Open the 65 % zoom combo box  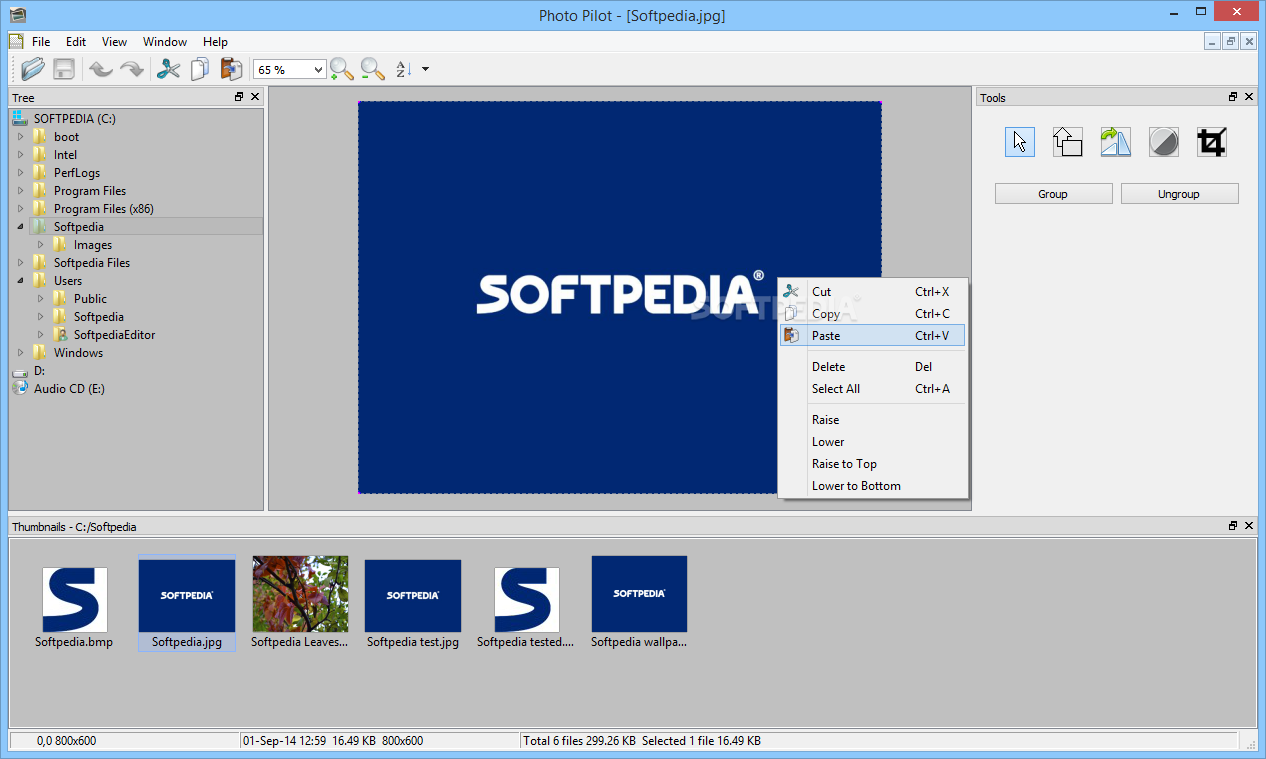click(290, 69)
